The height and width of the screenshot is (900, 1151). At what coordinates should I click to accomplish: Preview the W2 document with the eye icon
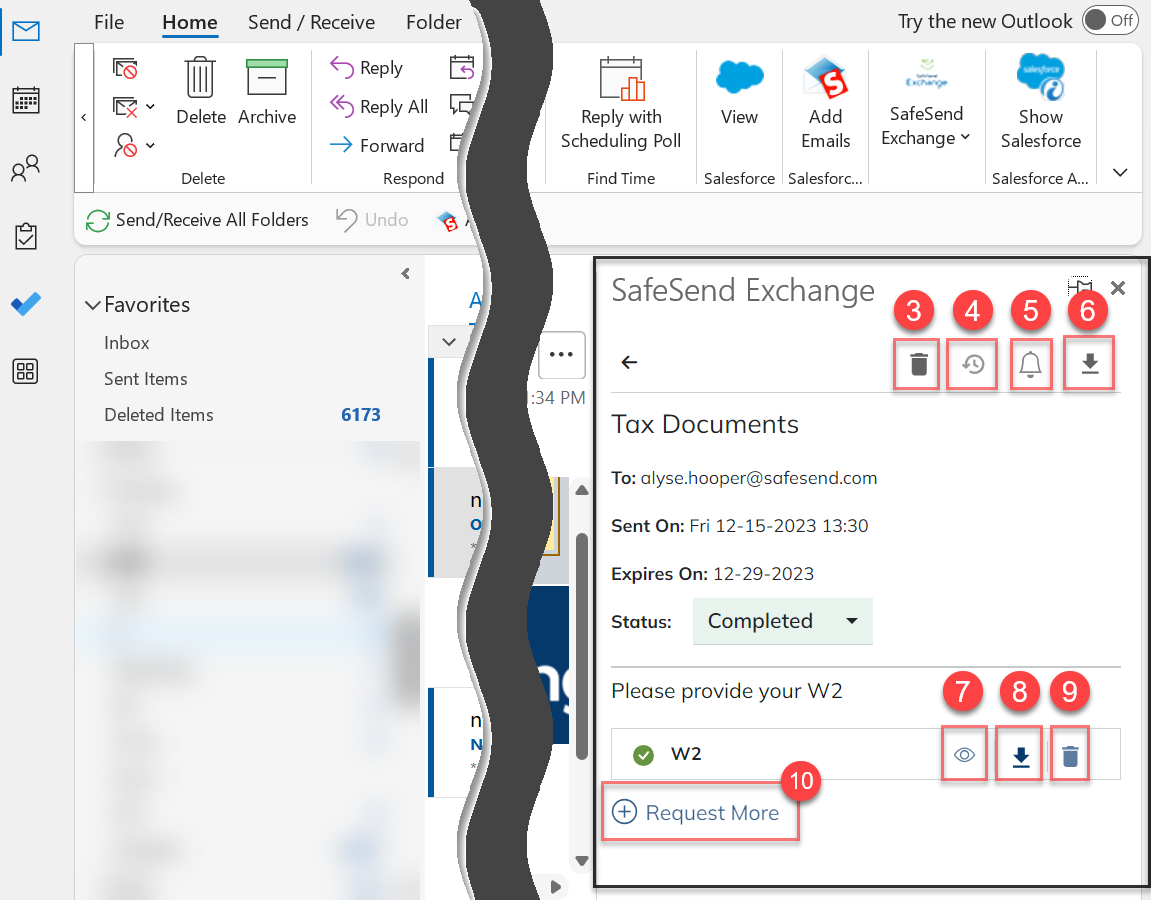[964, 754]
